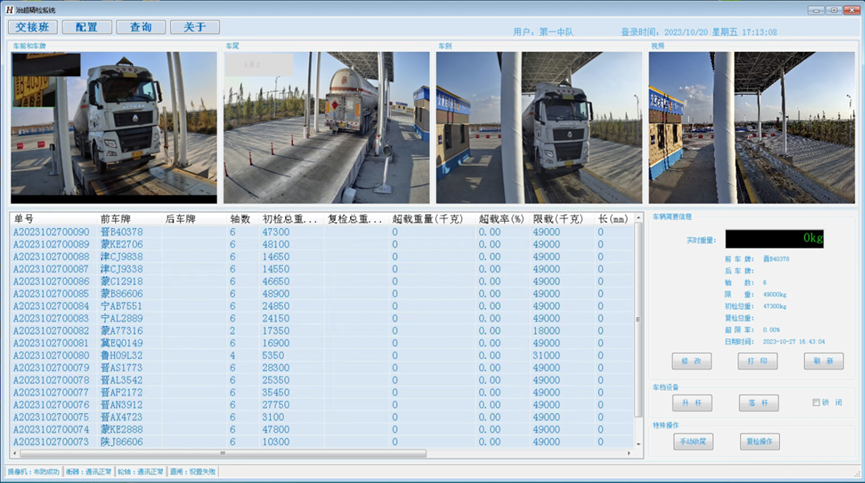Screen dimensions: 865x483
Task: Click the horizontal scrollbar under the table
Action: [300, 453]
